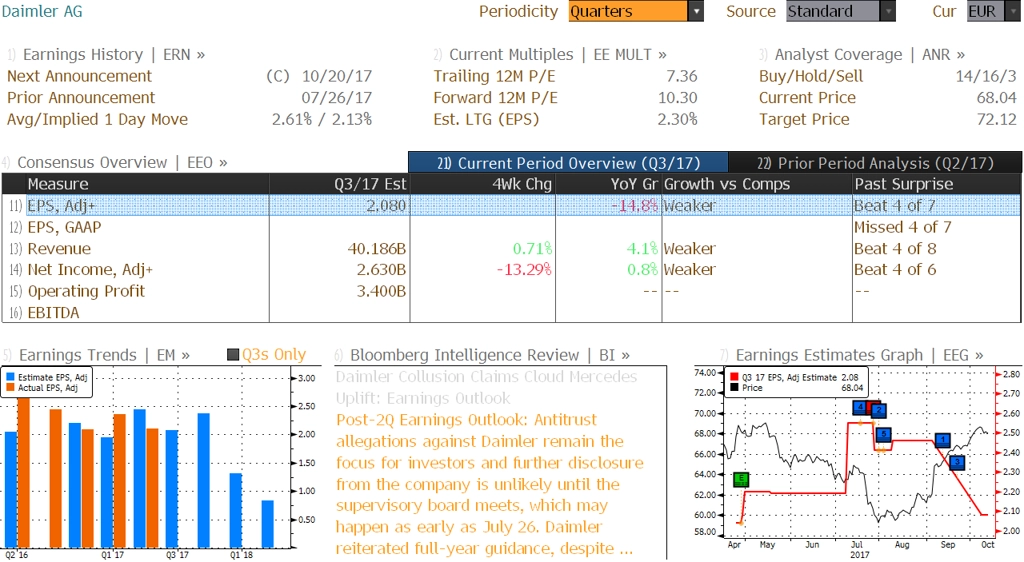Select the EBITDA row

coord(511,313)
